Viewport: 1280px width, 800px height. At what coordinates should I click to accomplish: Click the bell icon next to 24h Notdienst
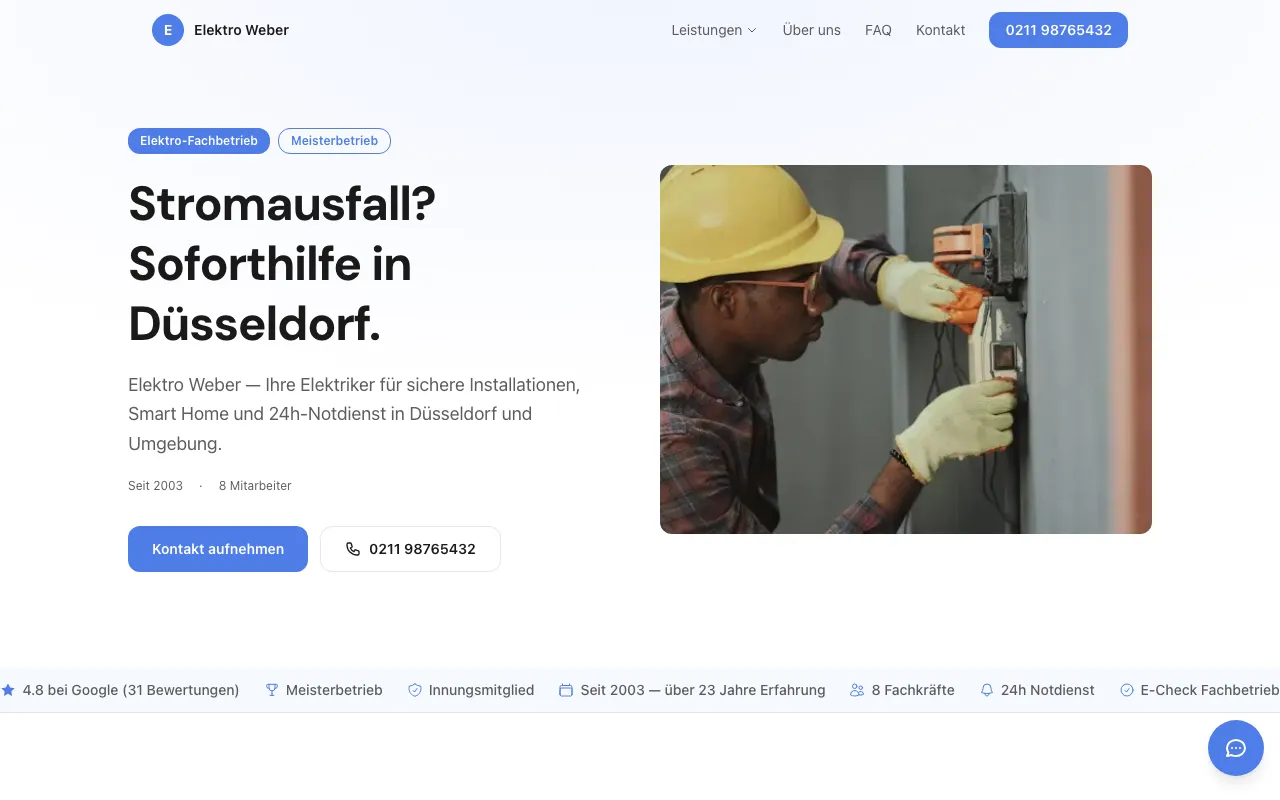click(987, 690)
